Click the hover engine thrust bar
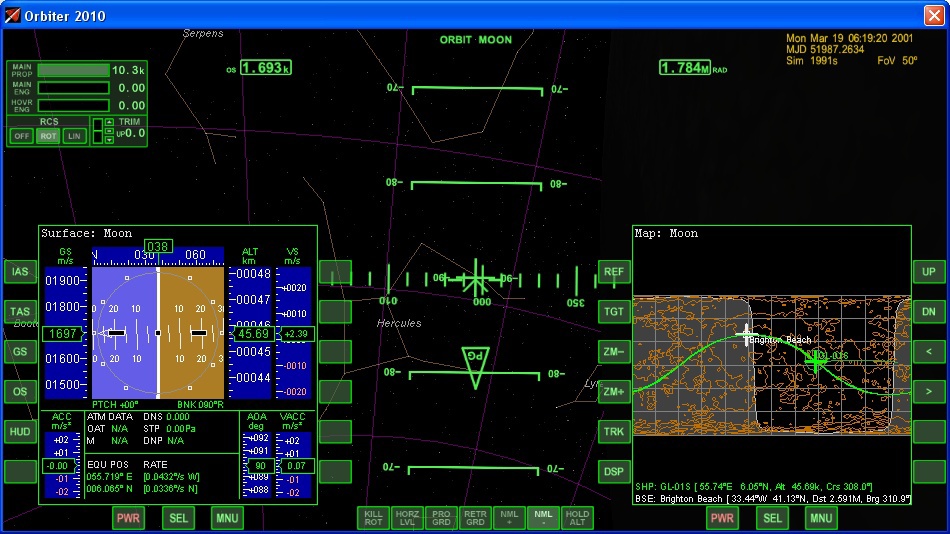 tap(73, 105)
